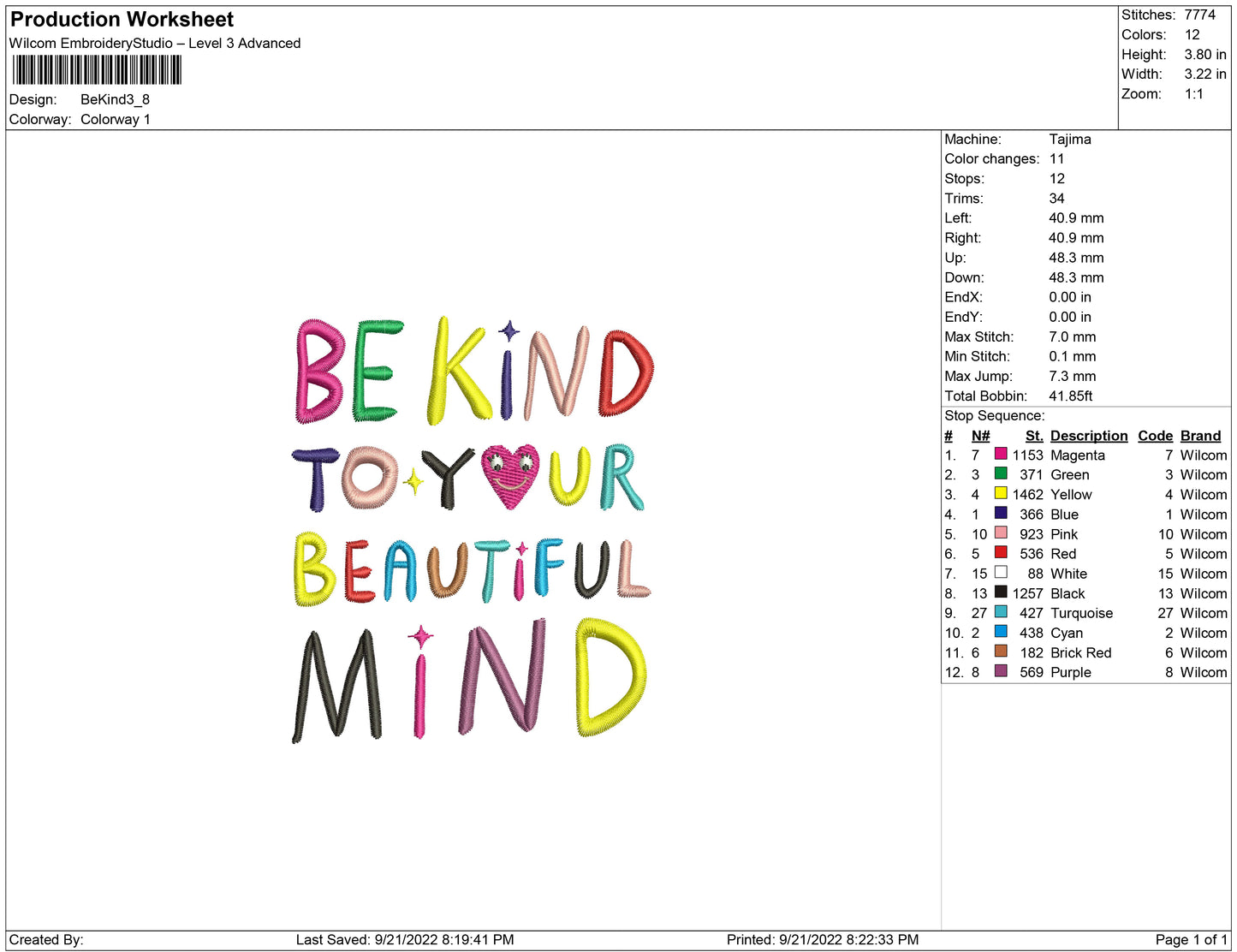Select the Pink color swatch in row 5
The height and width of the screenshot is (952, 1237).
point(1001,533)
